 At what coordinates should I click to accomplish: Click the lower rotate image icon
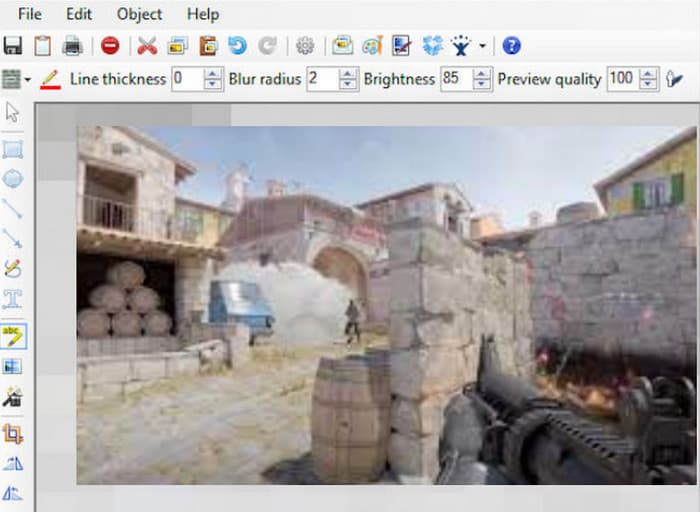coord(12,494)
